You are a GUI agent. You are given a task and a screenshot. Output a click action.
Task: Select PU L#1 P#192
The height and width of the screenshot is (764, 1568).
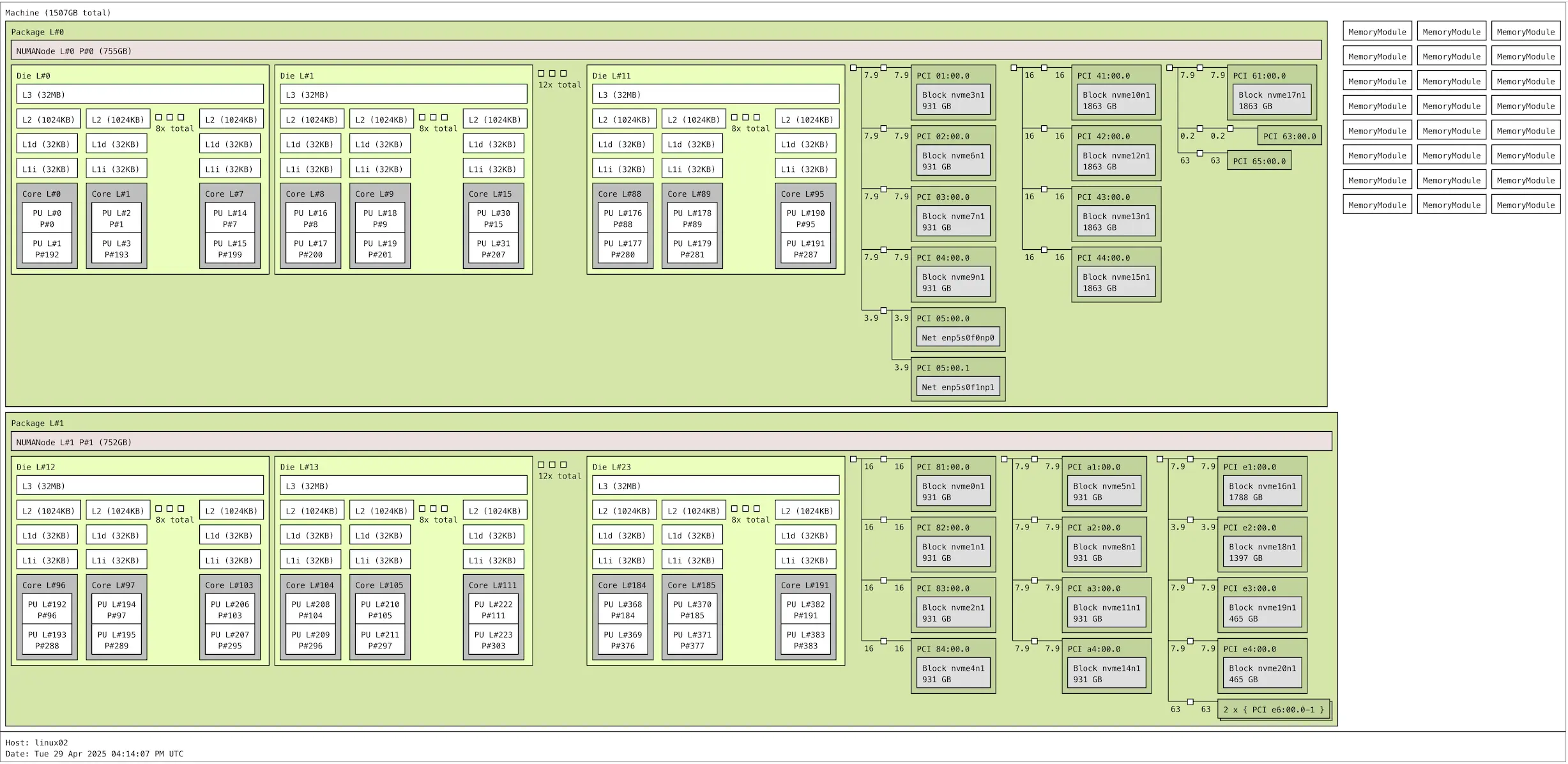pos(47,248)
